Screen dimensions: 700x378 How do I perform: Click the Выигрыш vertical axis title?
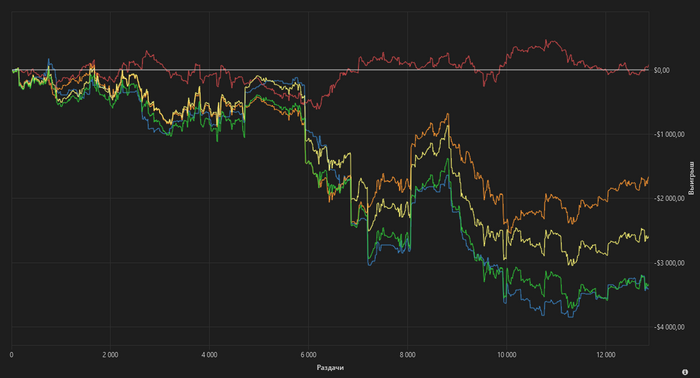pyautogui.click(x=692, y=178)
